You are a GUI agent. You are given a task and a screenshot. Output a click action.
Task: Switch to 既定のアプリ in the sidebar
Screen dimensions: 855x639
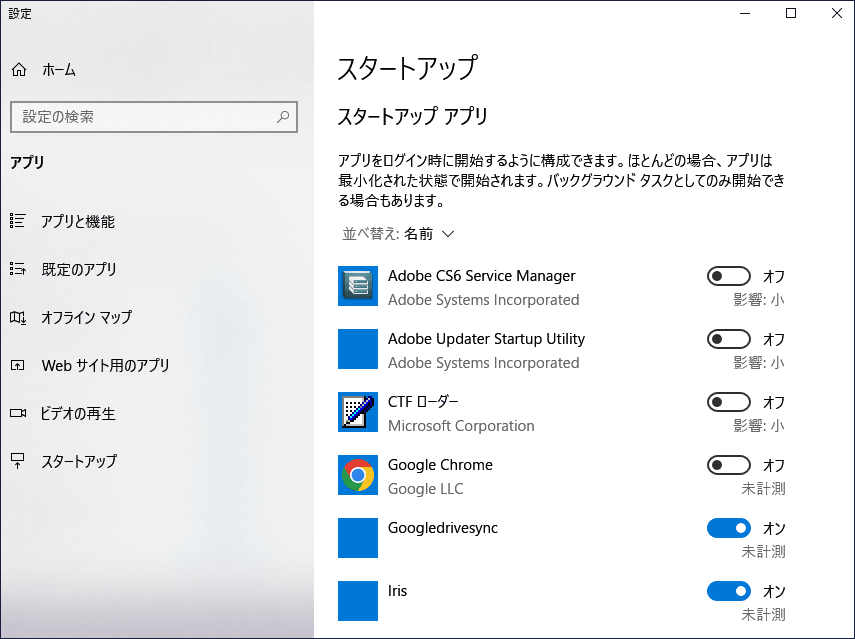(x=18, y=268)
